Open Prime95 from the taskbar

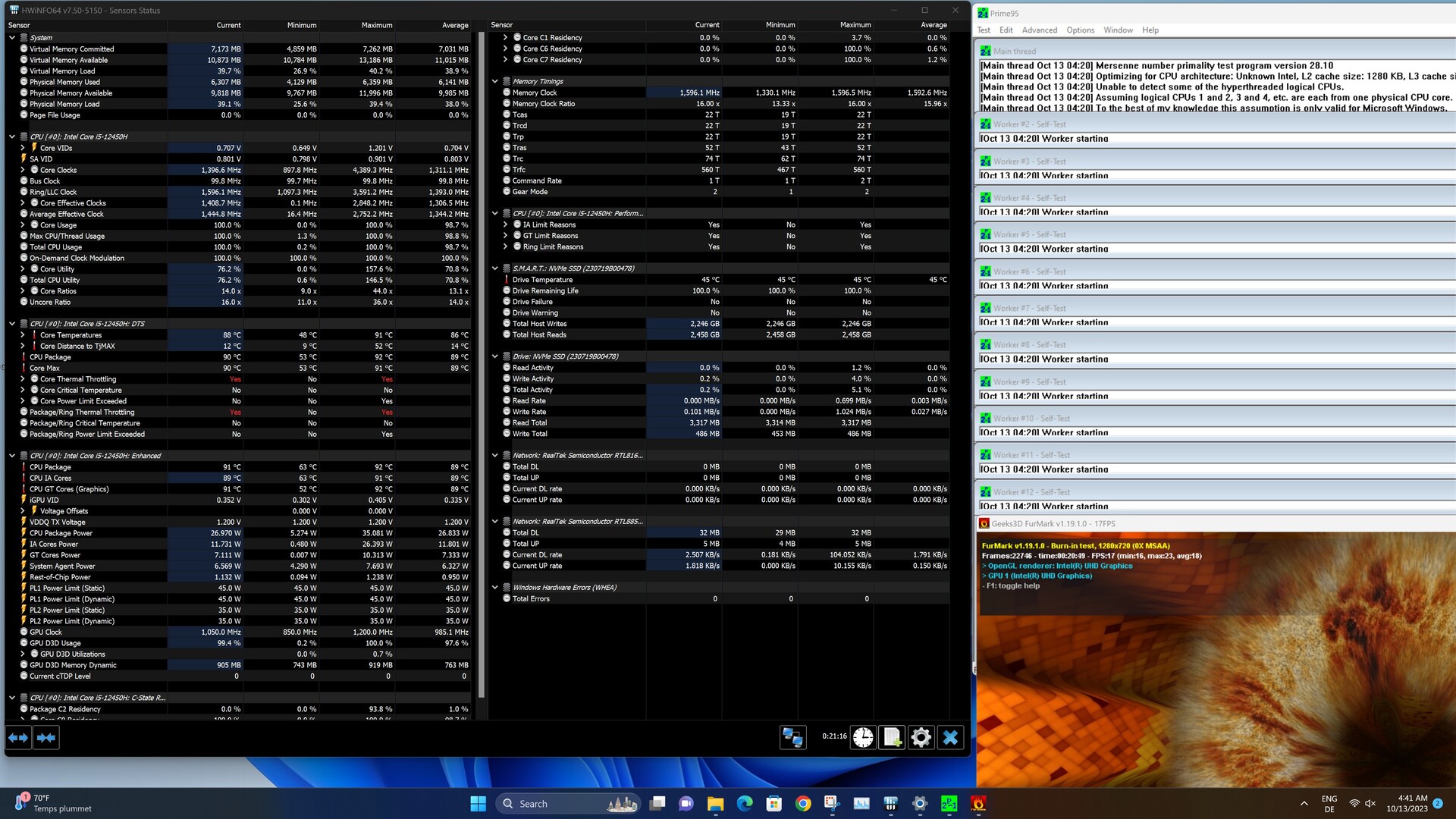(x=949, y=804)
